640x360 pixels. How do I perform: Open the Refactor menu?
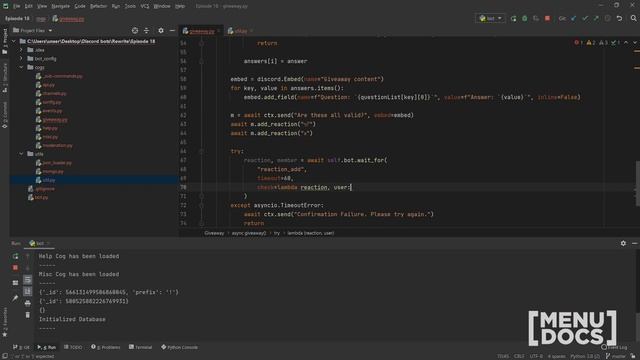[x=98, y=6]
